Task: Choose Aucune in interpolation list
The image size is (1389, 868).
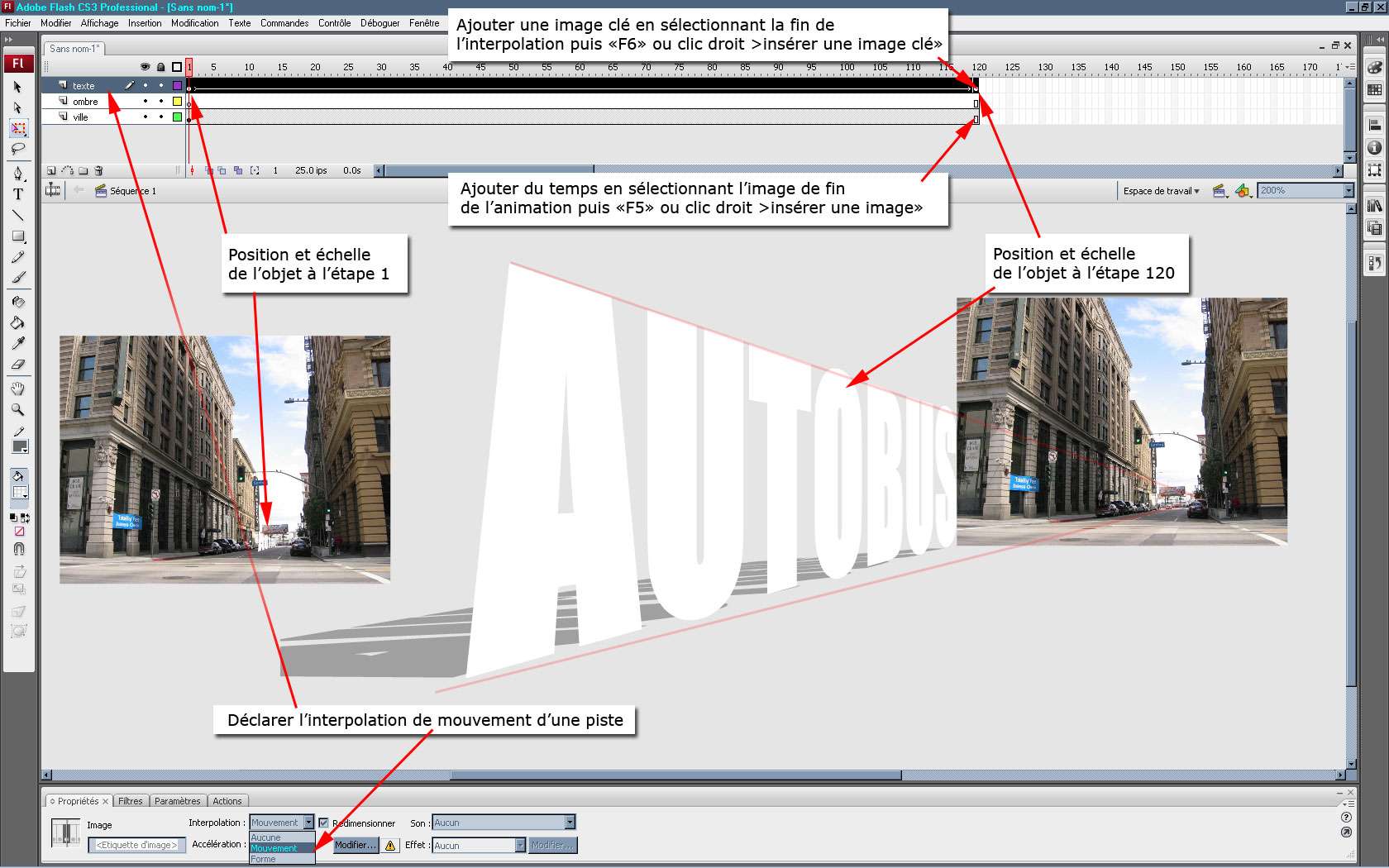Action: coord(282,837)
